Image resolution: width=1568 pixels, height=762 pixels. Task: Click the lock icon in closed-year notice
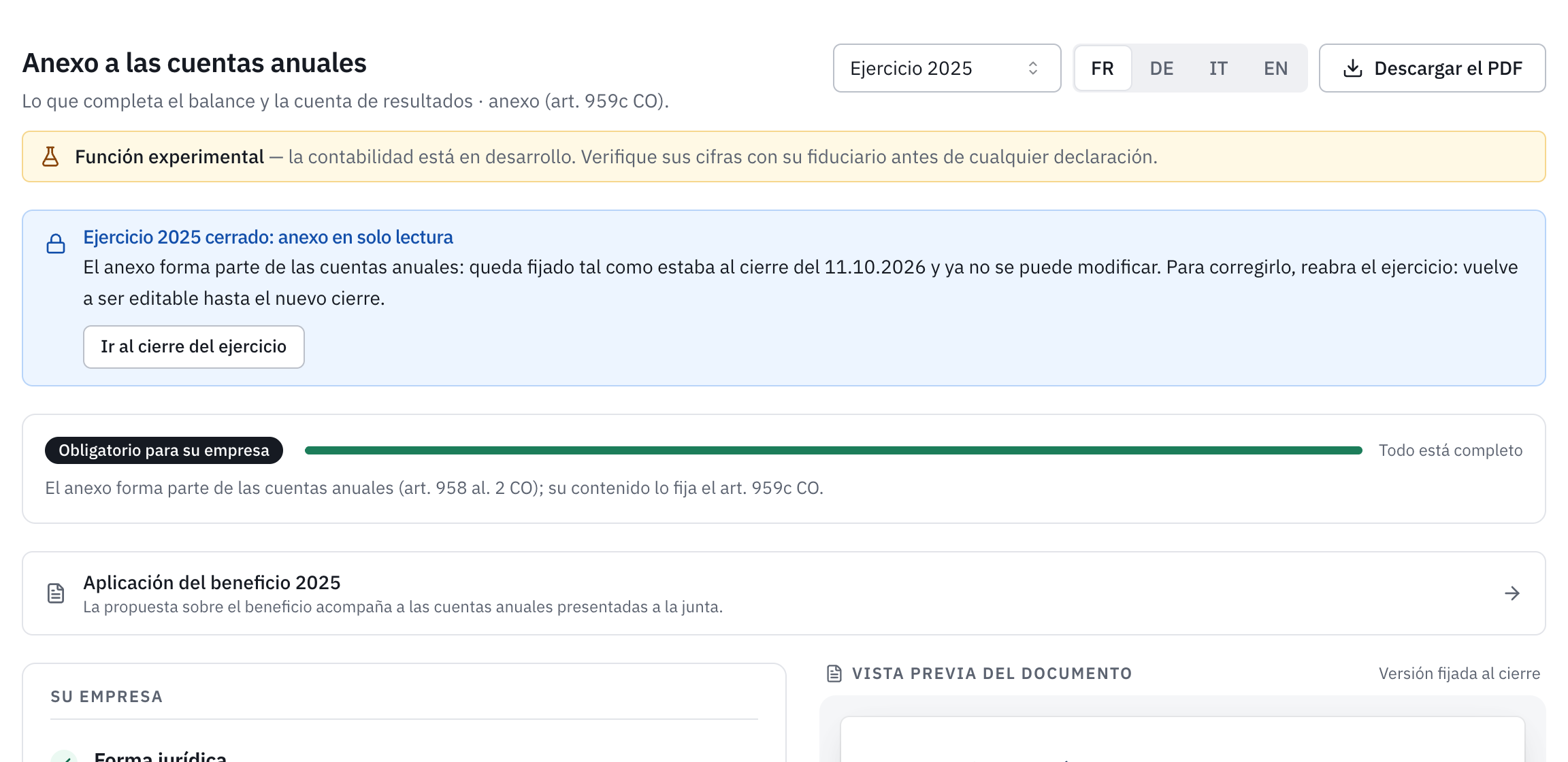click(x=56, y=244)
